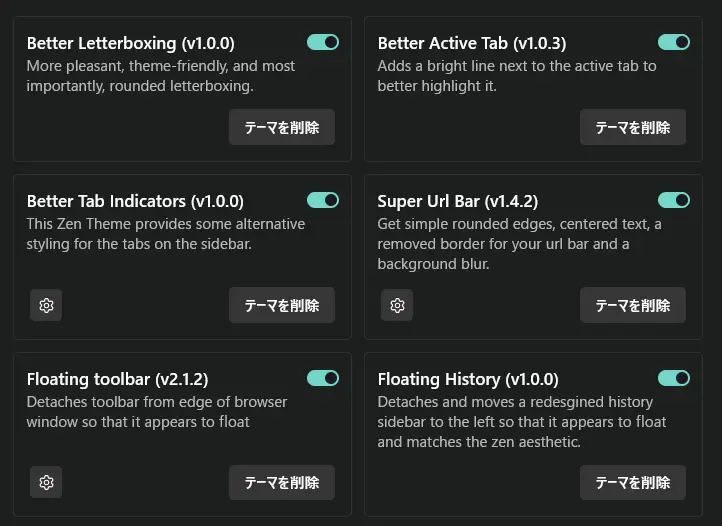Turn off Super Url Bar toggle
The width and height of the screenshot is (722, 526).
tap(674, 200)
